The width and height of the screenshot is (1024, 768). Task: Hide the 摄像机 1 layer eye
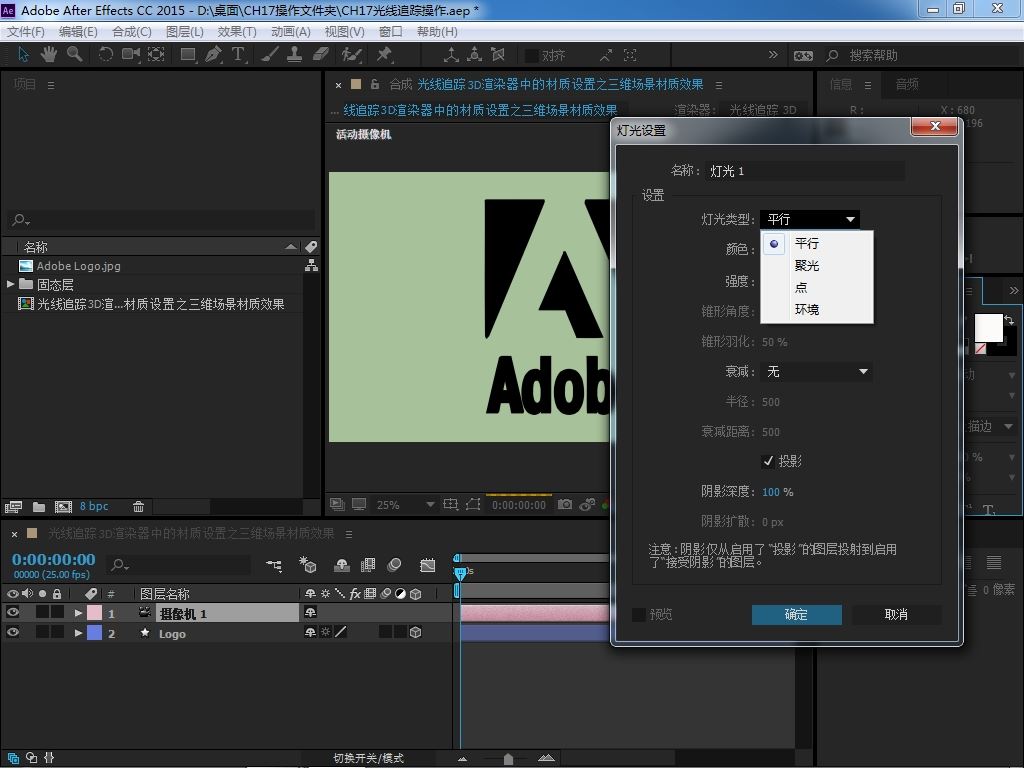pos(12,612)
